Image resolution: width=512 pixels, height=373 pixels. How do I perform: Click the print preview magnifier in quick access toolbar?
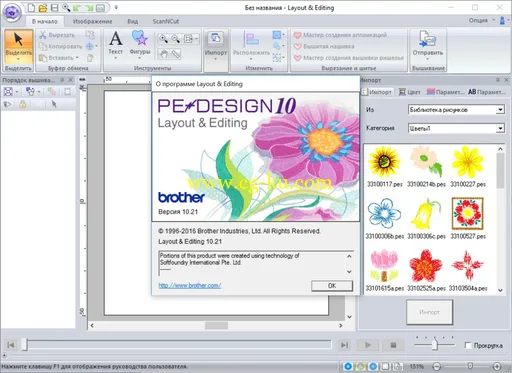click(x=66, y=7)
